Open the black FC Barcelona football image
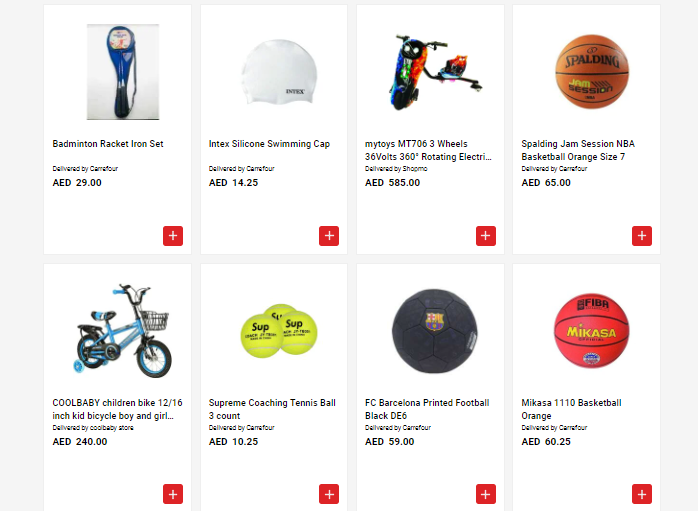Viewport: 698px width, 511px height. [434, 331]
